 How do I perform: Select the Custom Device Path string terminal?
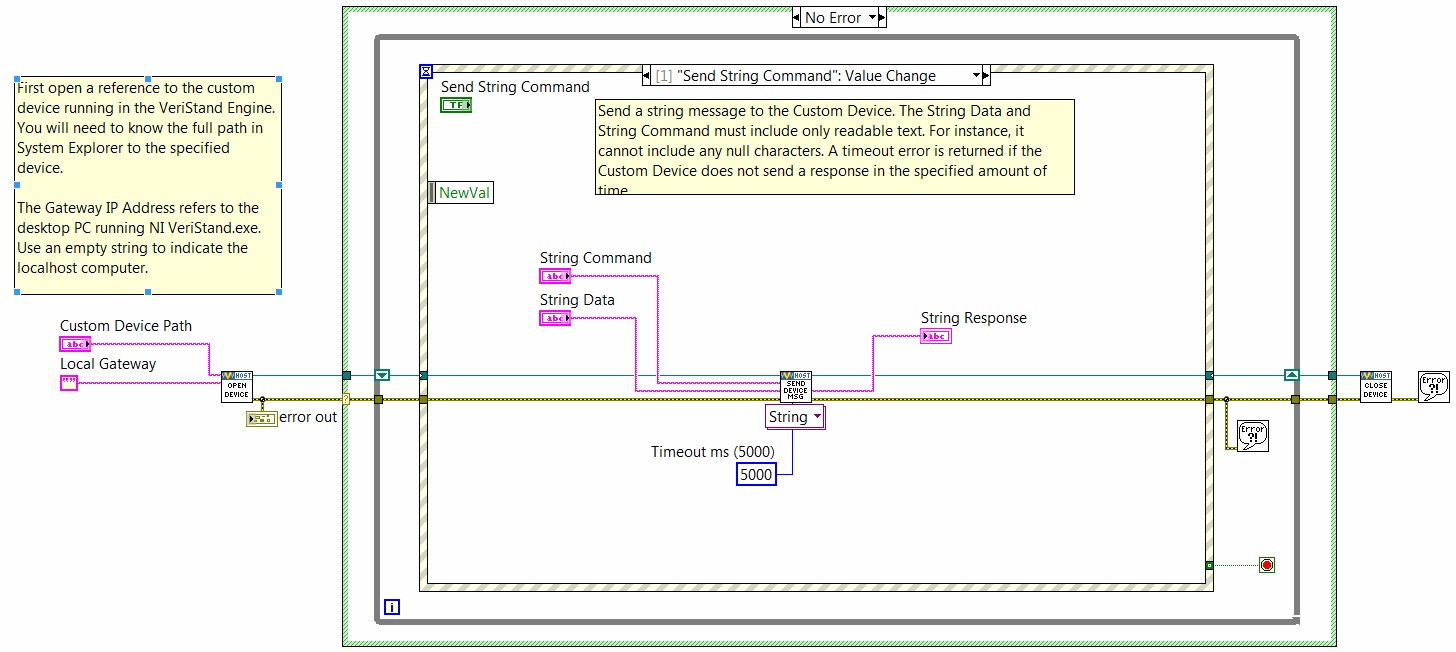click(x=75, y=344)
